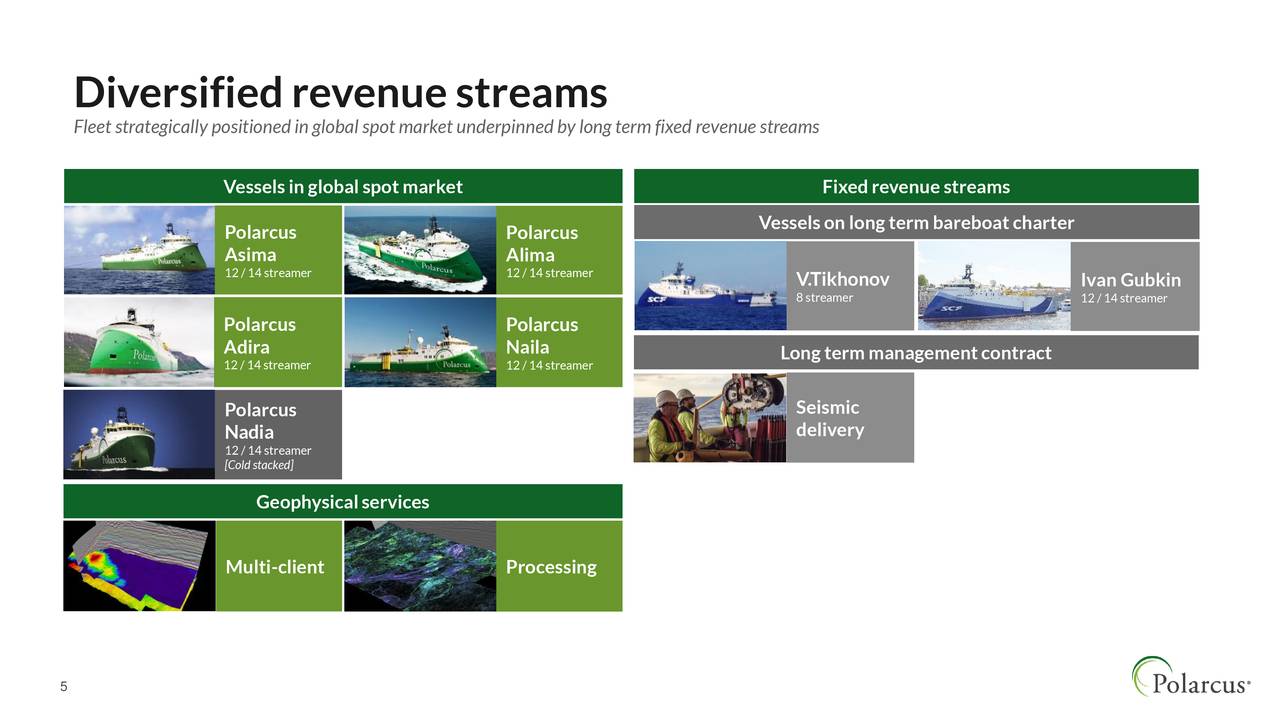The width and height of the screenshot is (1280, 720).
Task: Click the 'Polarcus Alima' label
Action: click(x=542, y=243)
